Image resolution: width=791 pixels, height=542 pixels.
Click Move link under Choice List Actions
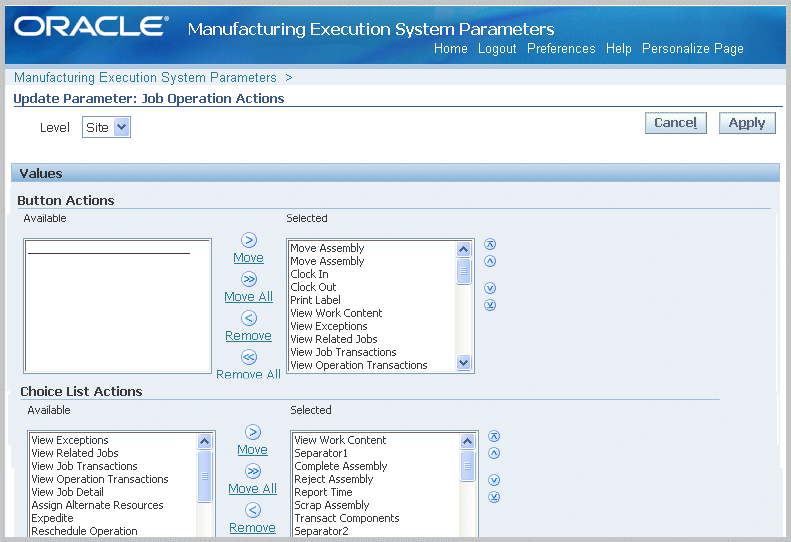click(252, 450)
